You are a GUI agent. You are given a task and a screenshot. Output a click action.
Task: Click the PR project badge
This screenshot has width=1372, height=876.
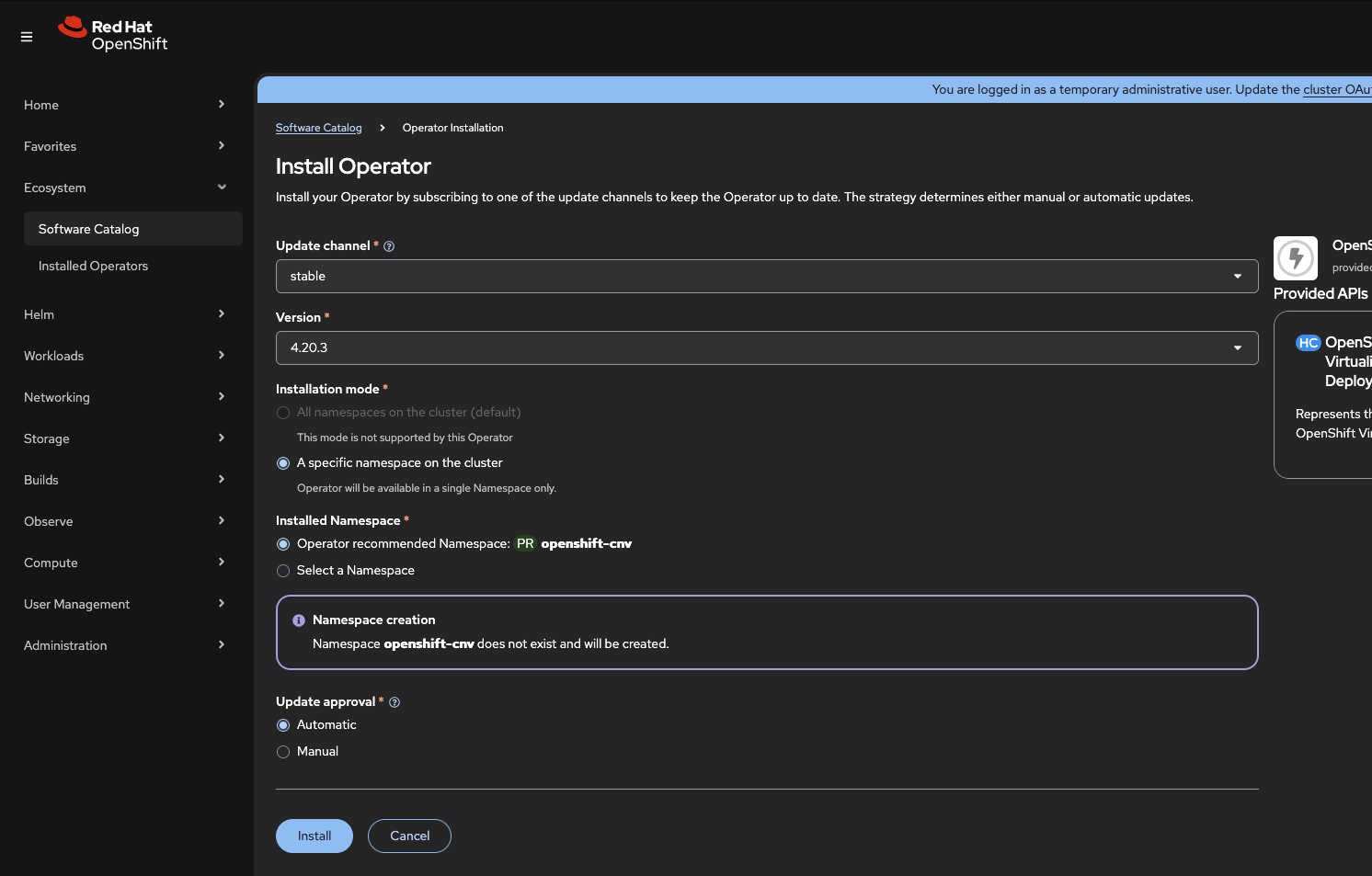click(525, 544)
